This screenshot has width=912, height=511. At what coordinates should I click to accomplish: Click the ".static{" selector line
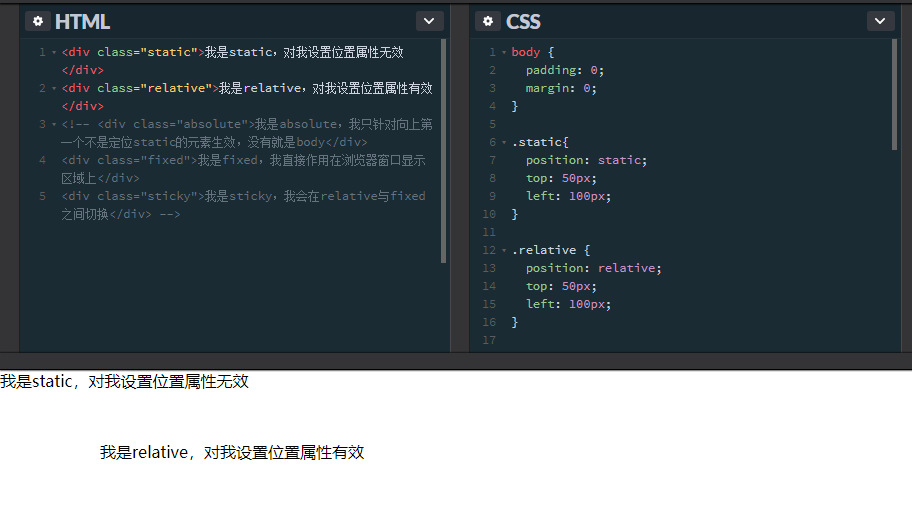[x=540, y=142]
